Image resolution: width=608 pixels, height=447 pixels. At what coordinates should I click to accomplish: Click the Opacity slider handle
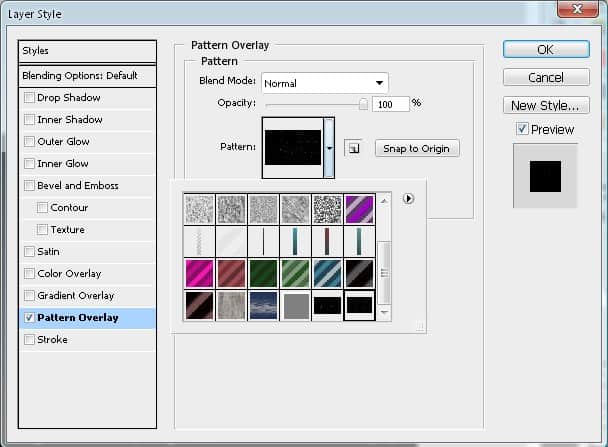[x=363, y=103]
